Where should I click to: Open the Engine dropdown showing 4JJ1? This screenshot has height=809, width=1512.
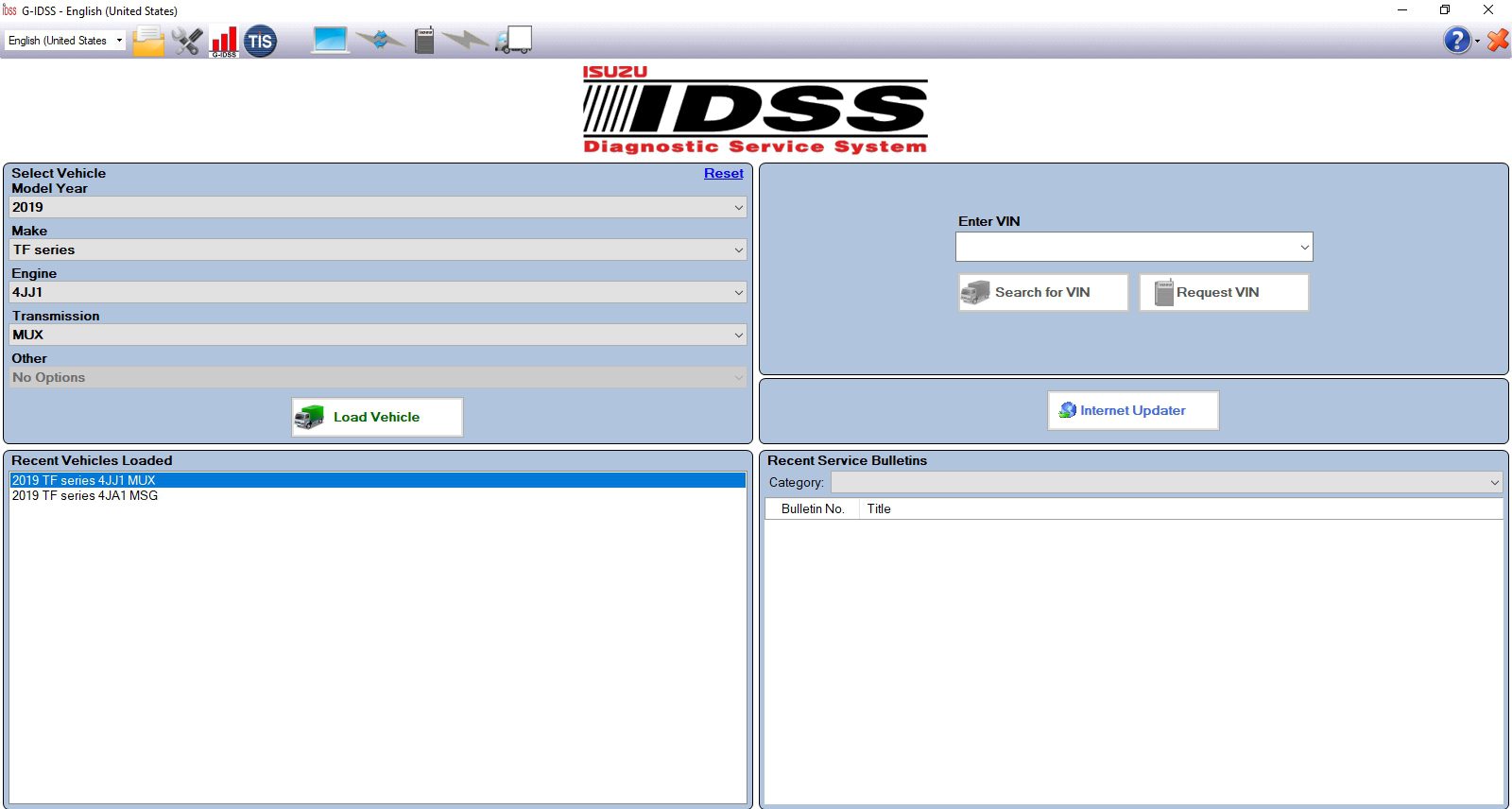point(378,292)
